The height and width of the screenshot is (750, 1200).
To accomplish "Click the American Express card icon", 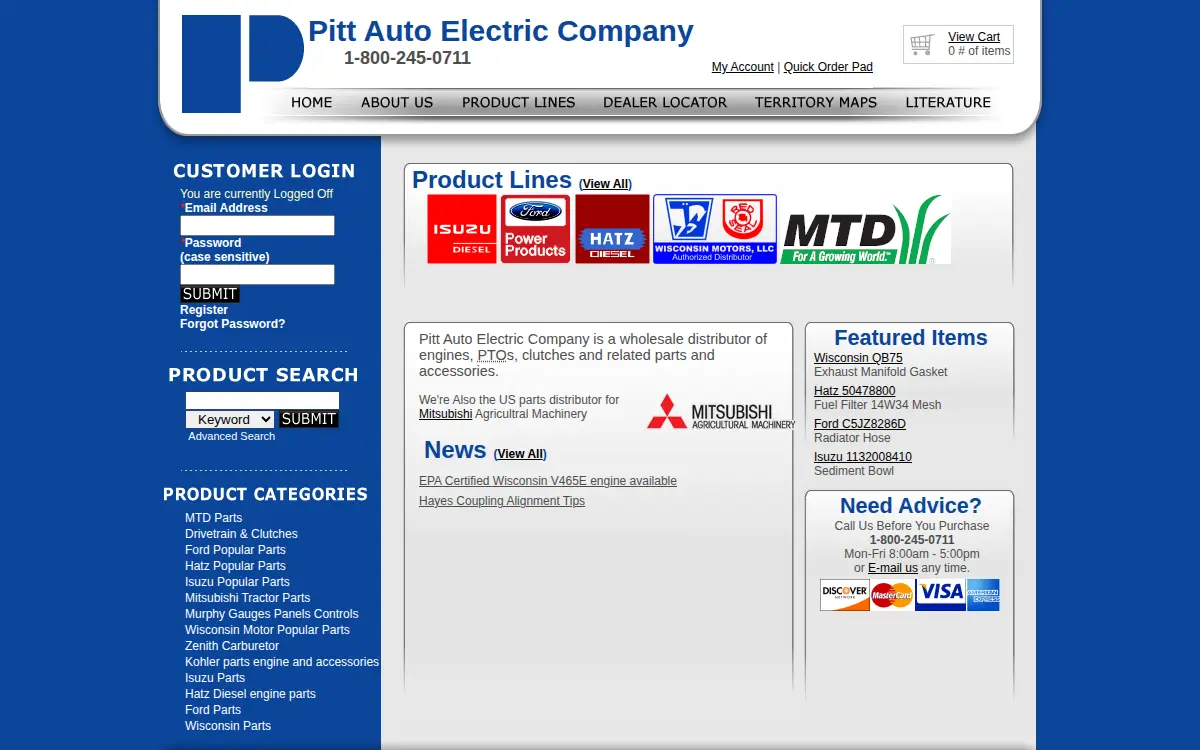I will click(x=983, y=595).
